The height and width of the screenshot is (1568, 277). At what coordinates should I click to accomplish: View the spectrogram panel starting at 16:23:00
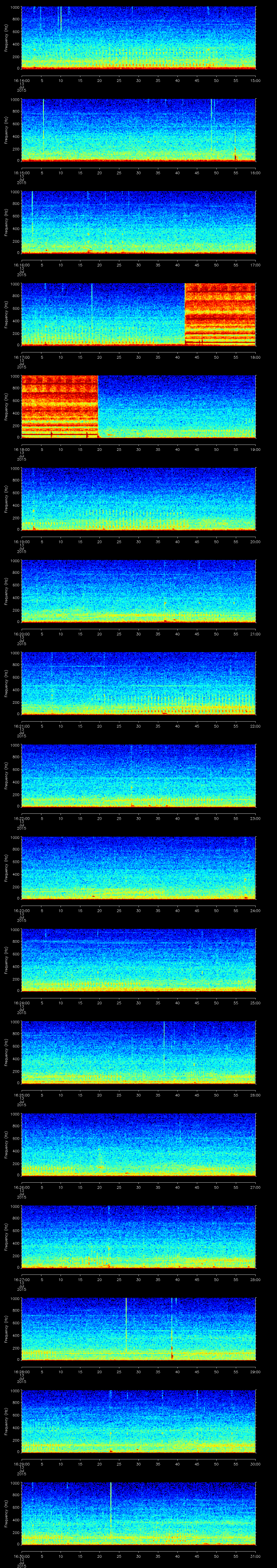pos(138,868)
